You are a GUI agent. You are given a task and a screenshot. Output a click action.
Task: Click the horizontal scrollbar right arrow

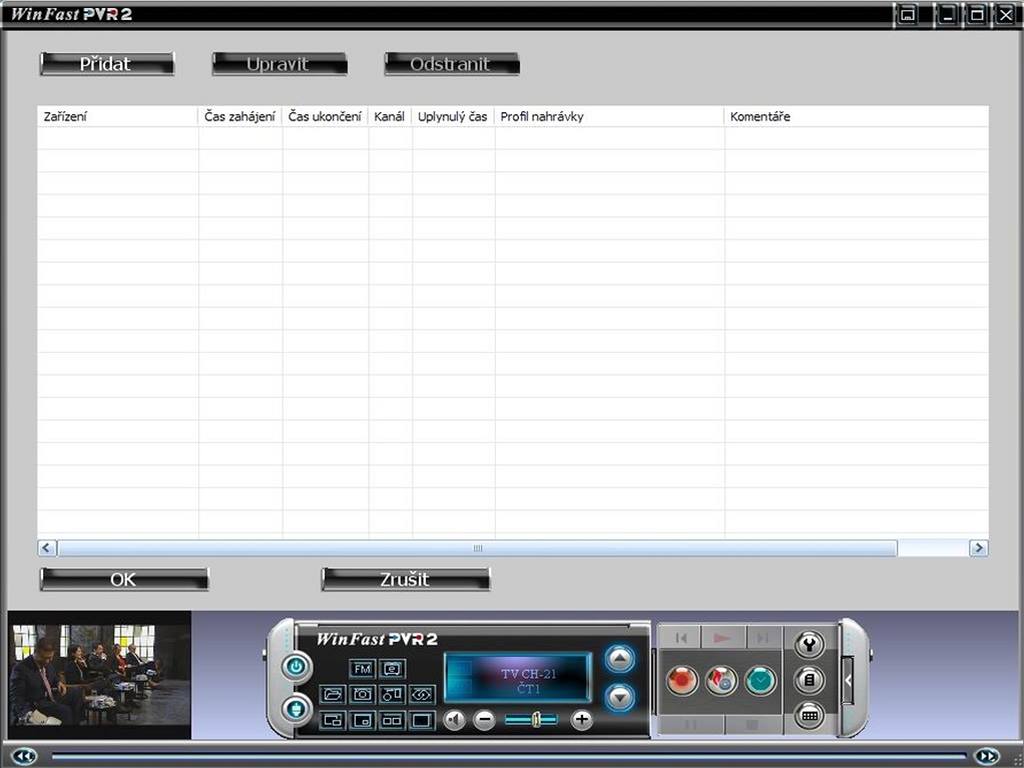pos(978,548)
